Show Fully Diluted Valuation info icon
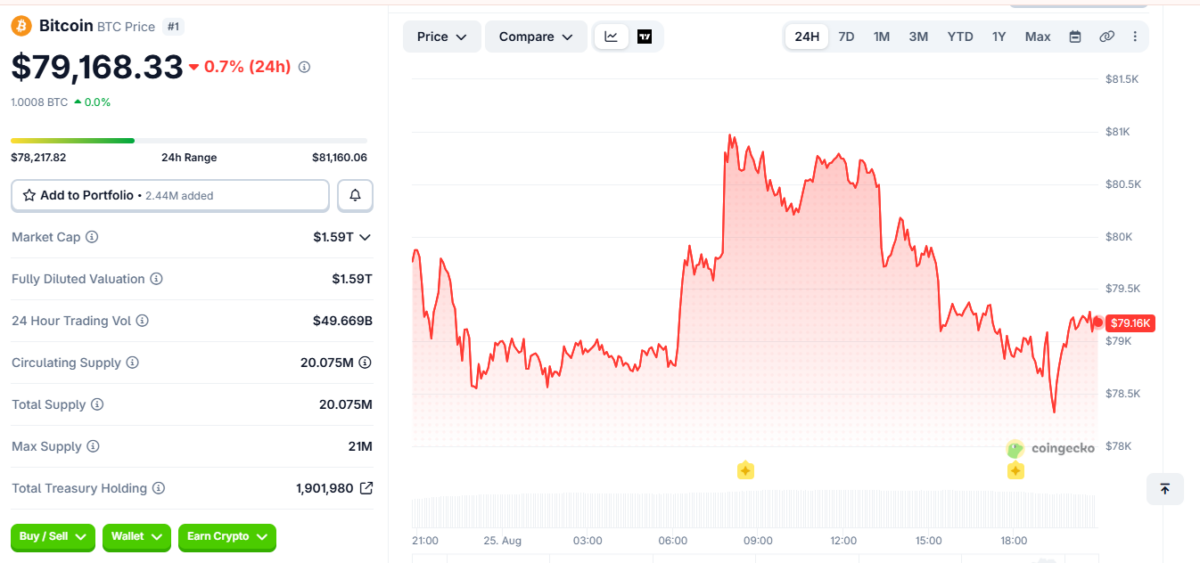Screen dimensions: 1200x563 tap(156, 279)
